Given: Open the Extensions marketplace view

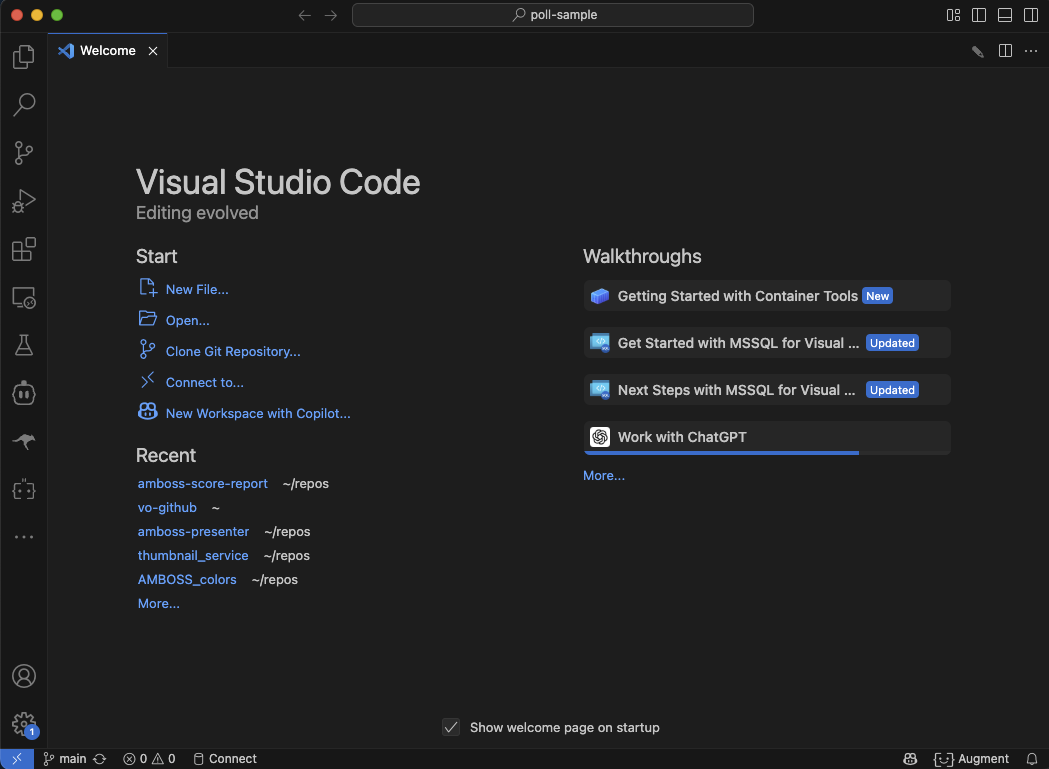Looking at the screenshot, I should point(23,249).
